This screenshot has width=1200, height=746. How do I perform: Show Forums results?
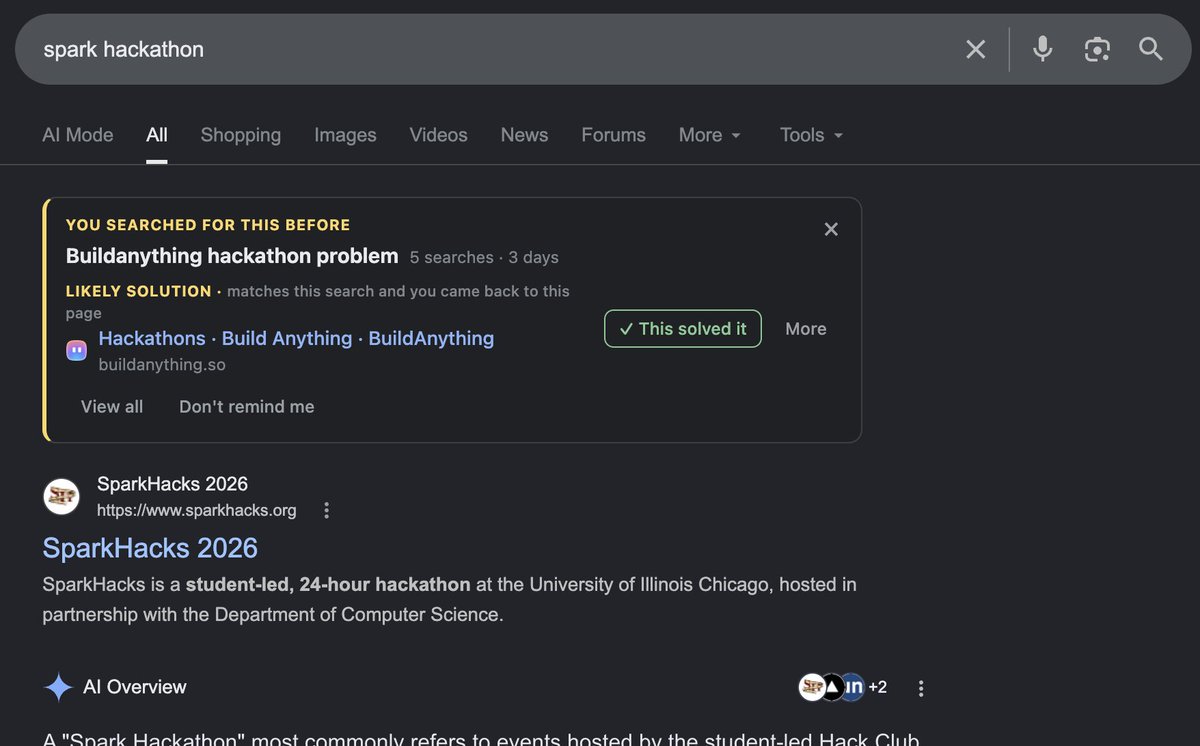click(x=613, y=135)
